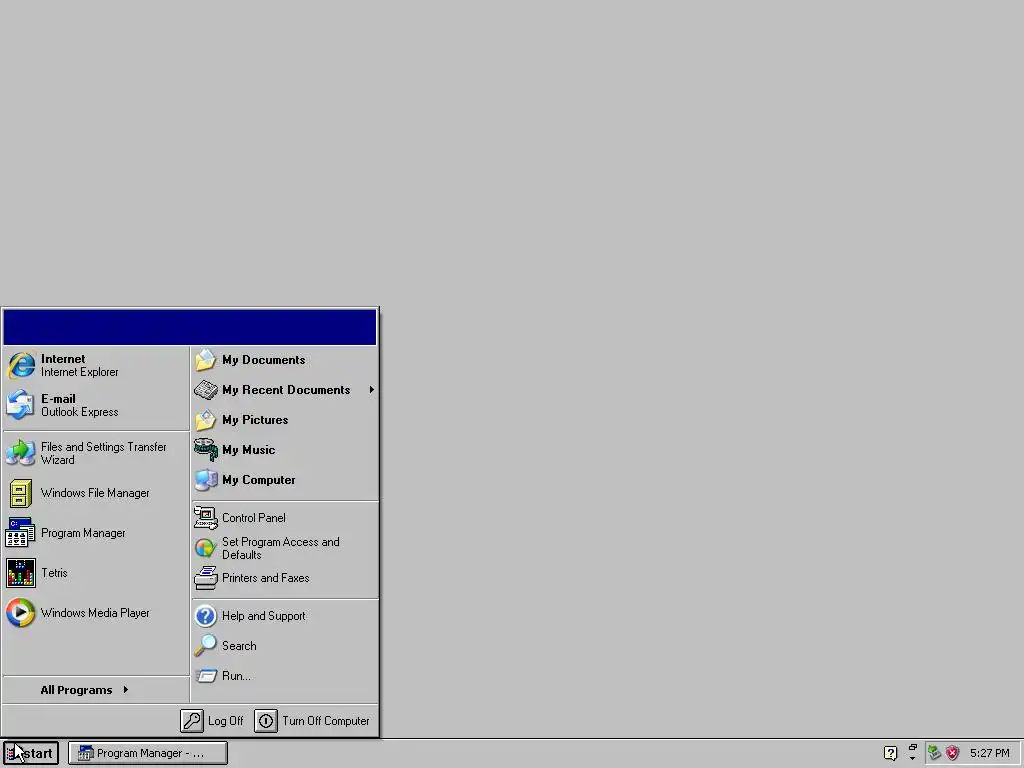Open Control Panel icon
This screenshot has width=1024, height=768.
(206, 518)
